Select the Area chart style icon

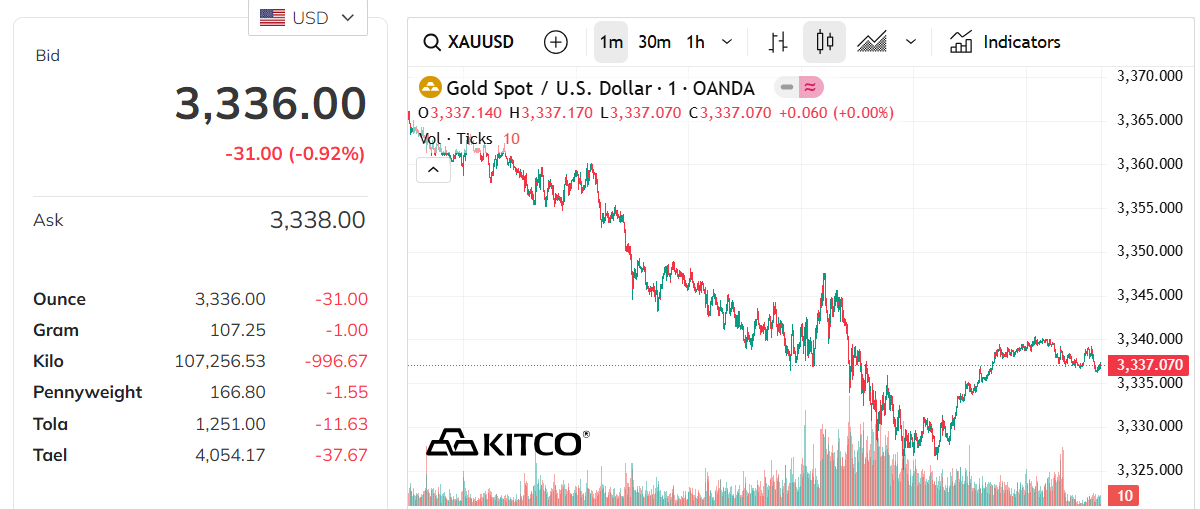(872, 42)
